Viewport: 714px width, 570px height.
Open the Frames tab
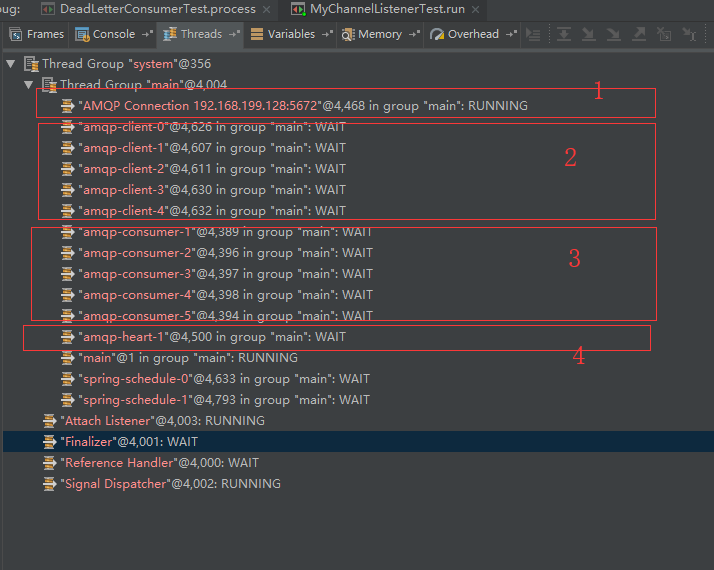(36, 34)
